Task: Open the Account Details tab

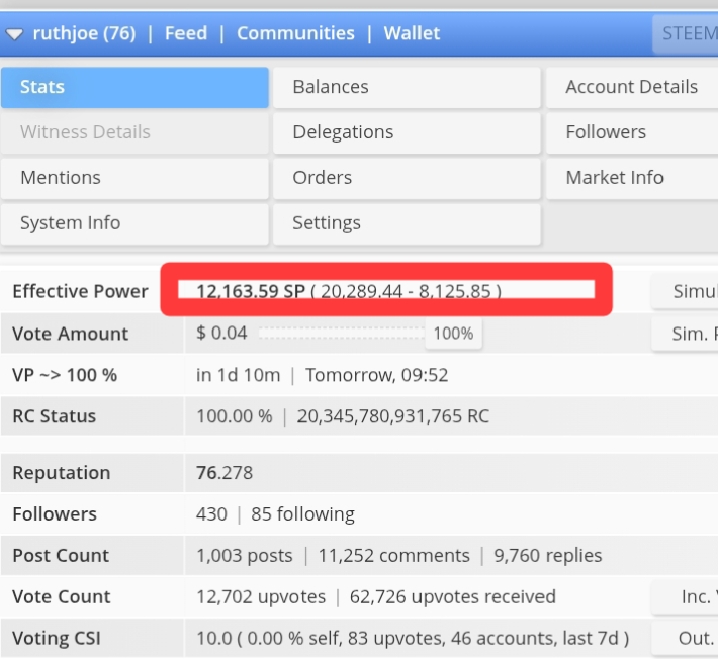Action: pos(632,87)
